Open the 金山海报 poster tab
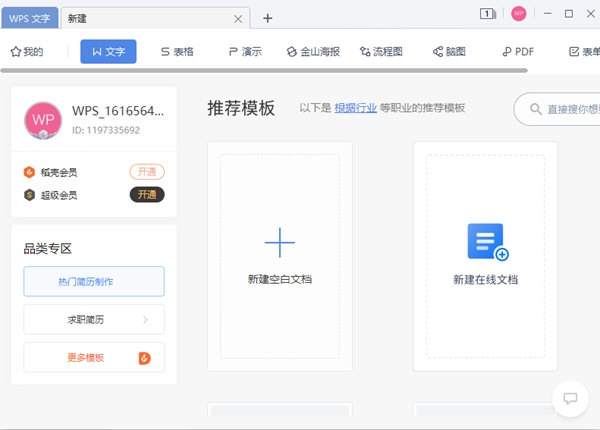 click(313, 52)
